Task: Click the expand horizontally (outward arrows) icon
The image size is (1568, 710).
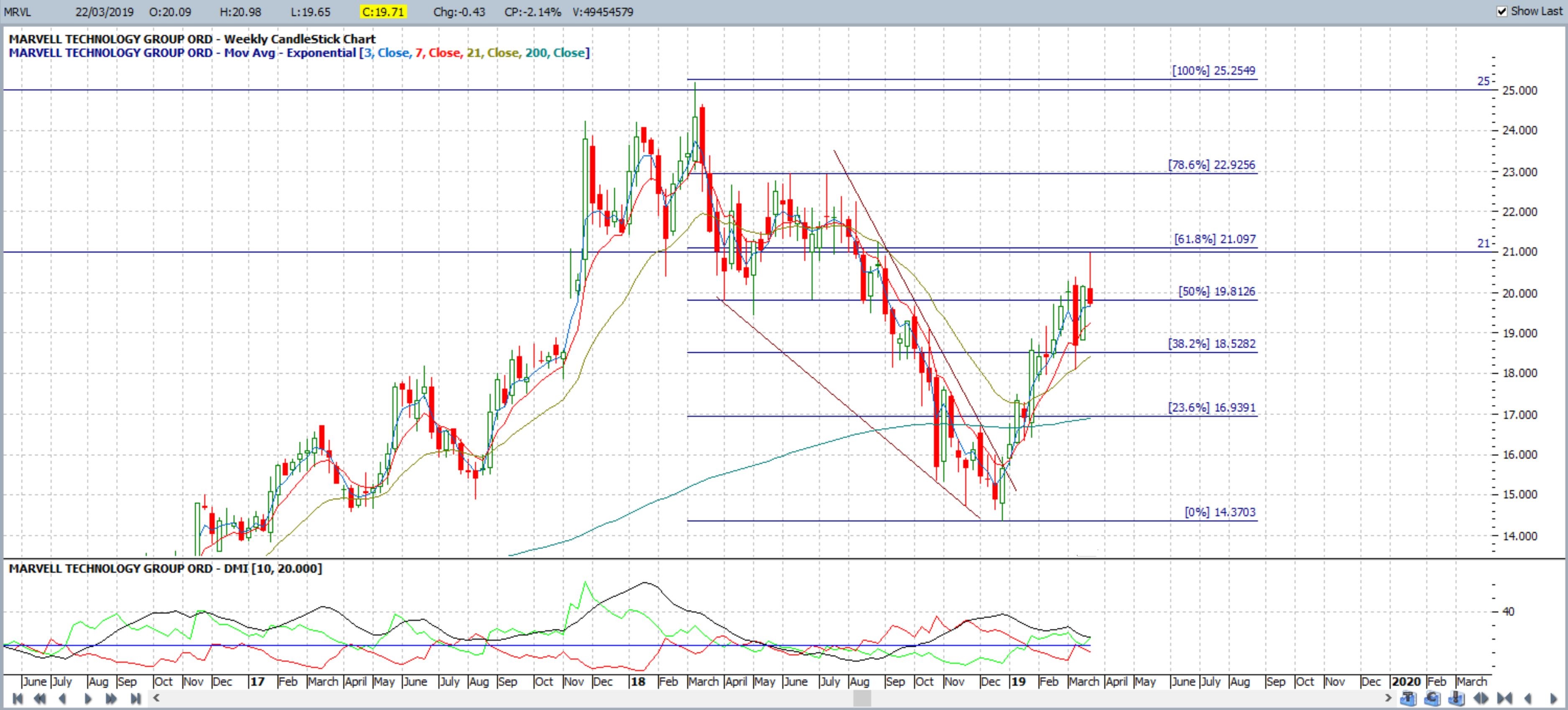Action: click(x=1481, y=698)
